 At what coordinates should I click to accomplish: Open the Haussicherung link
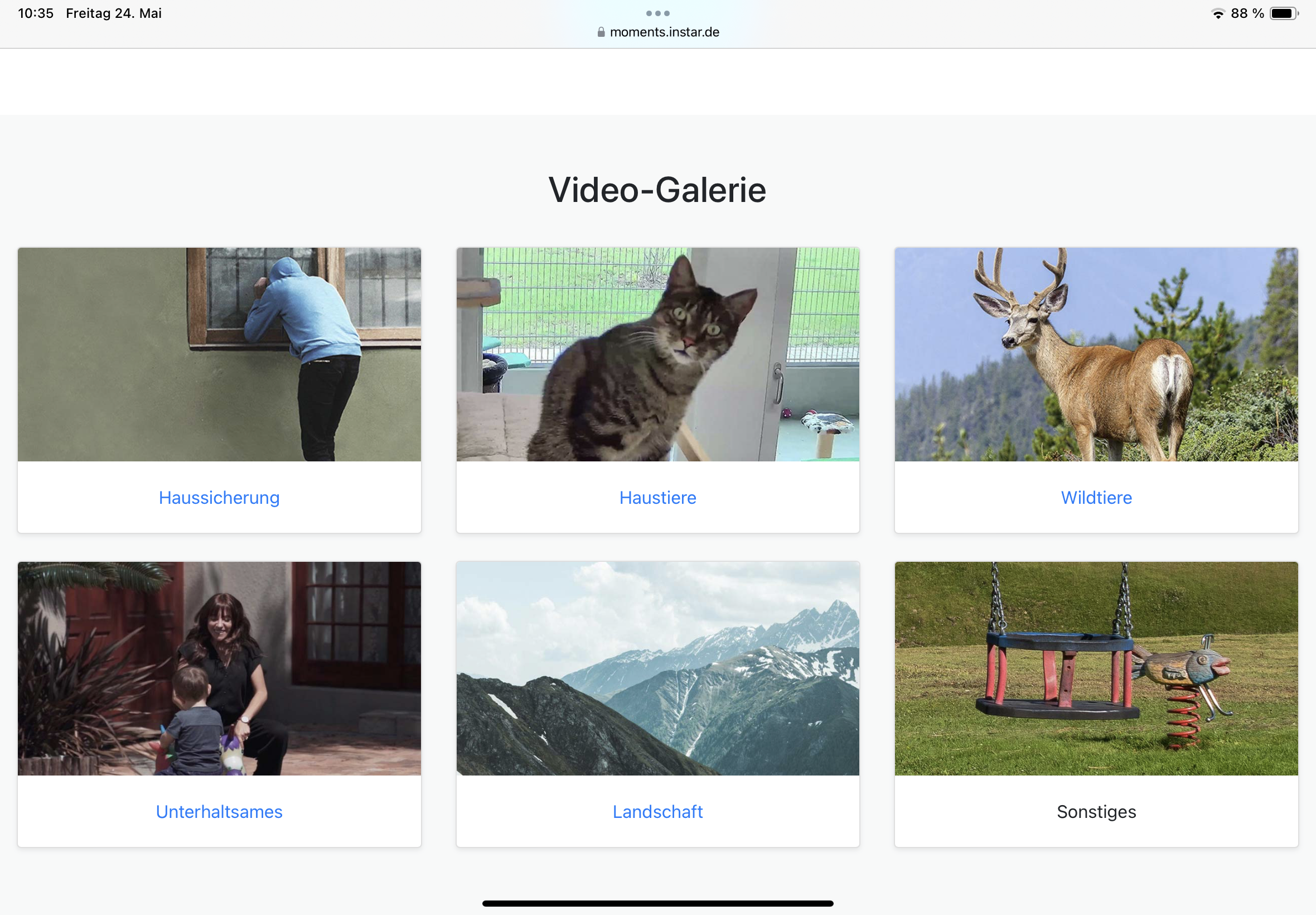pos(219,498)
